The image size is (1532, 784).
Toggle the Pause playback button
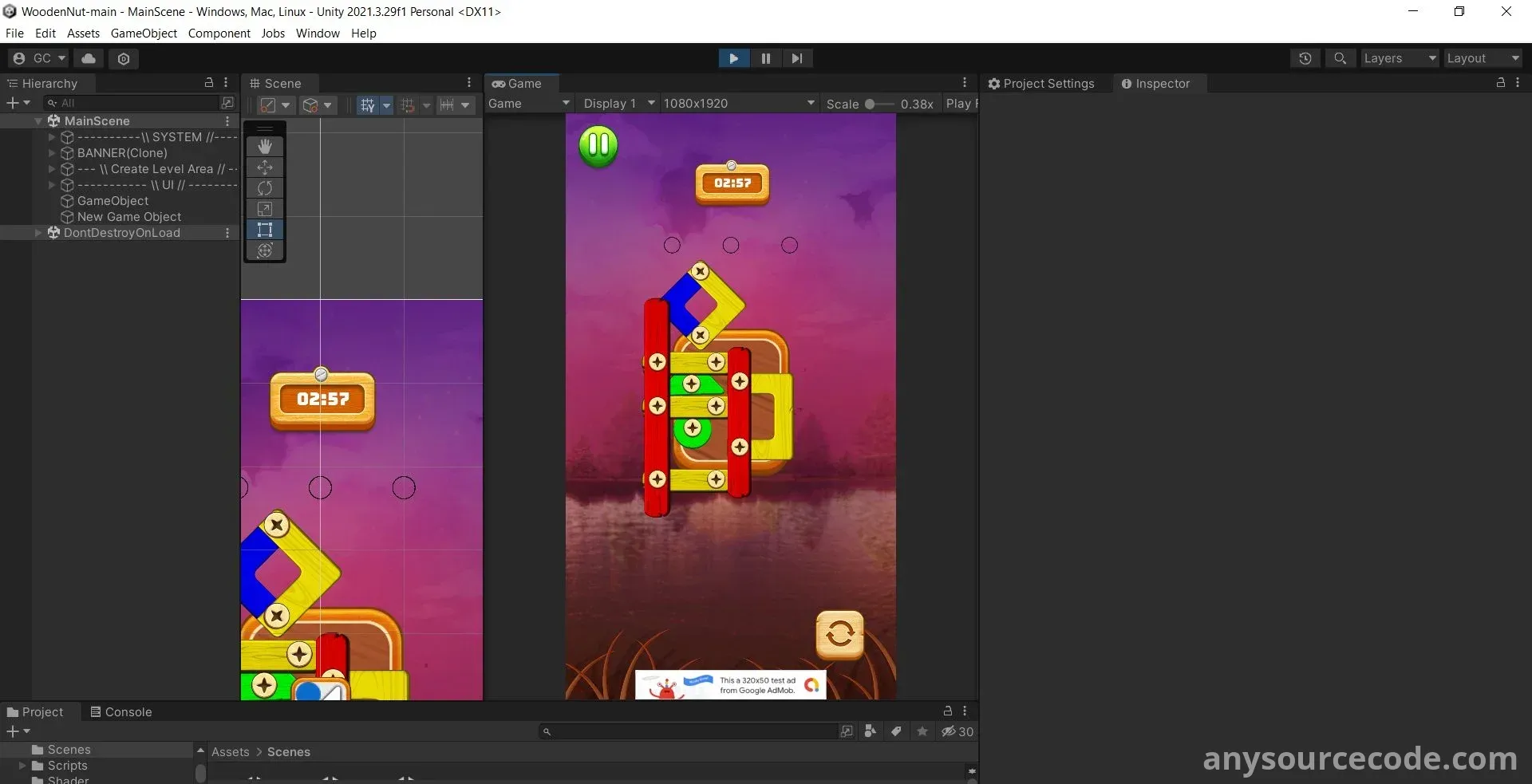click(x=765, y=58)
